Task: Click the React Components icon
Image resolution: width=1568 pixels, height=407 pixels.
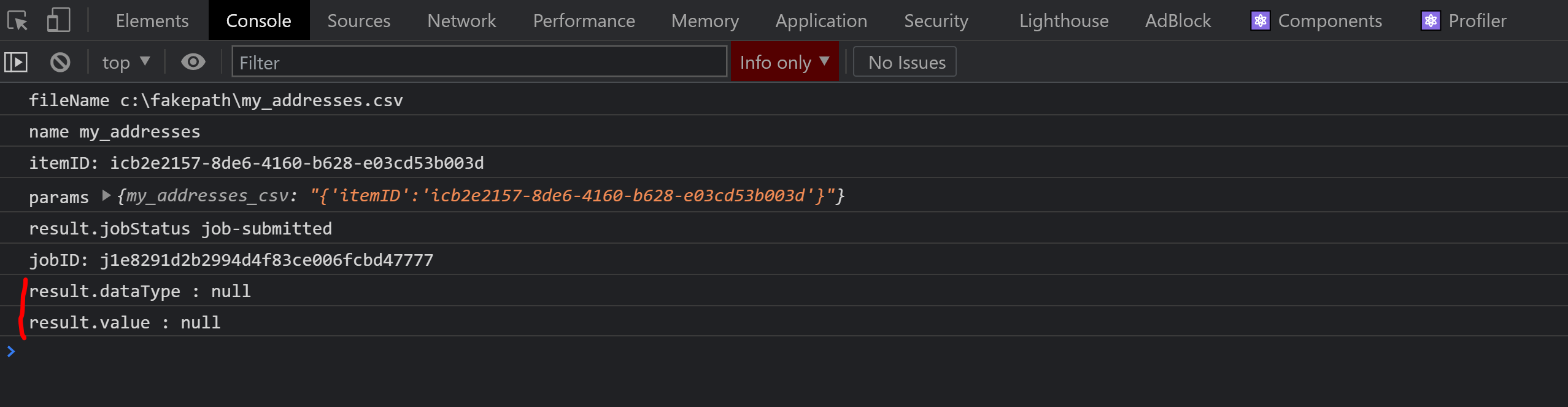Action: point(1260,21)
